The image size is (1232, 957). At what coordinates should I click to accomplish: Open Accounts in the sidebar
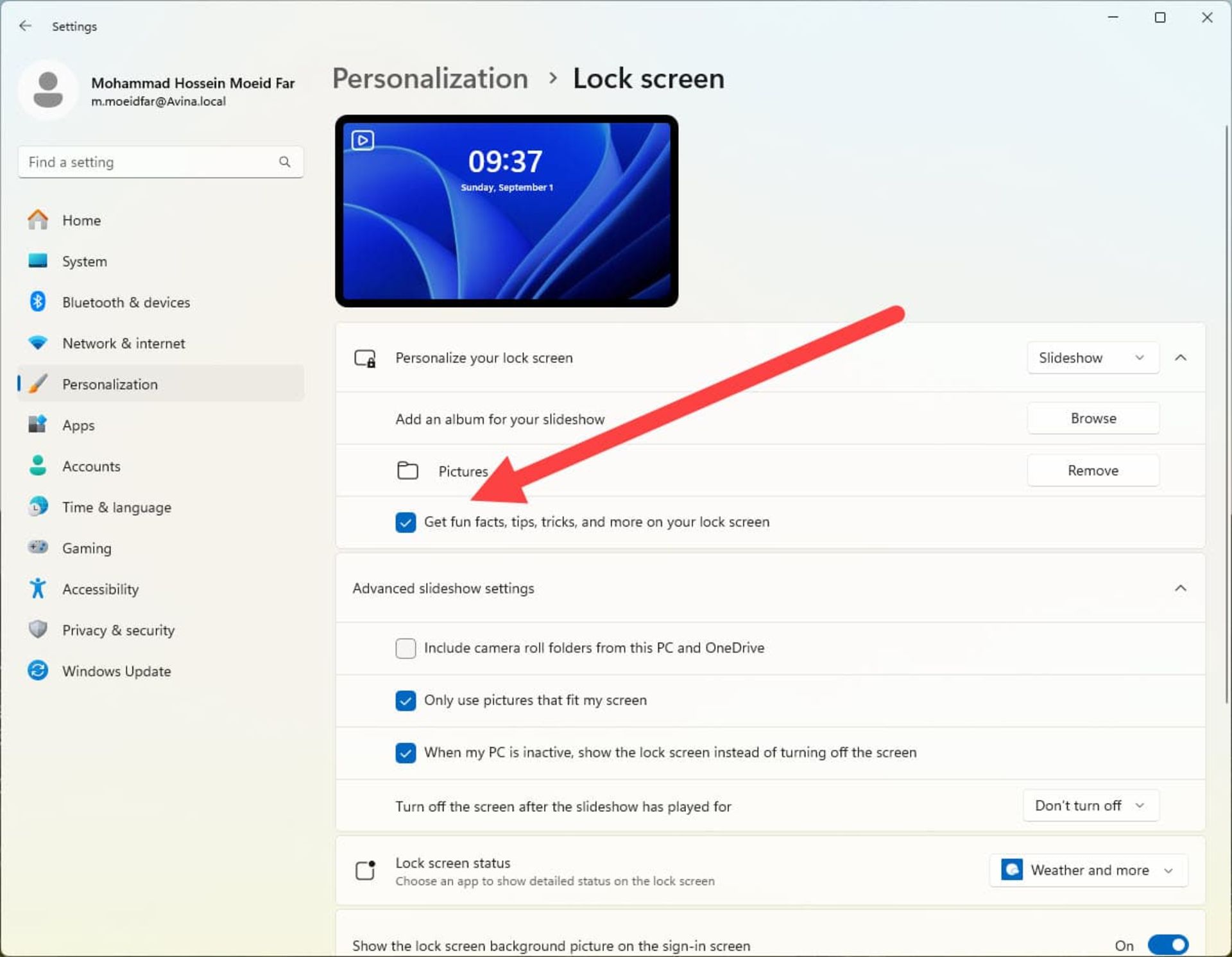pos(91,466)
